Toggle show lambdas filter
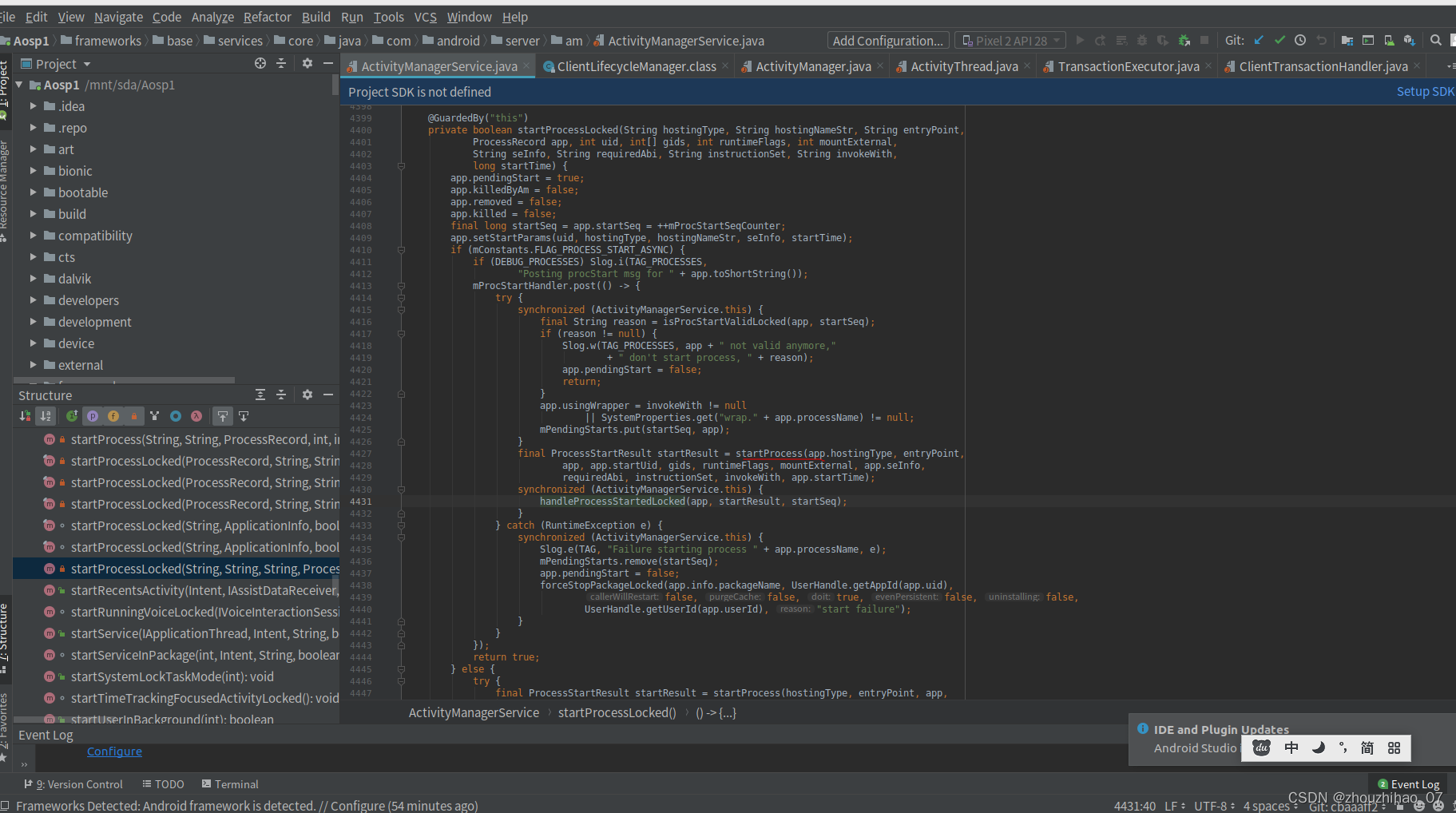The height and width of the screenshot is (813, 1456). click(x=196, y=415)
